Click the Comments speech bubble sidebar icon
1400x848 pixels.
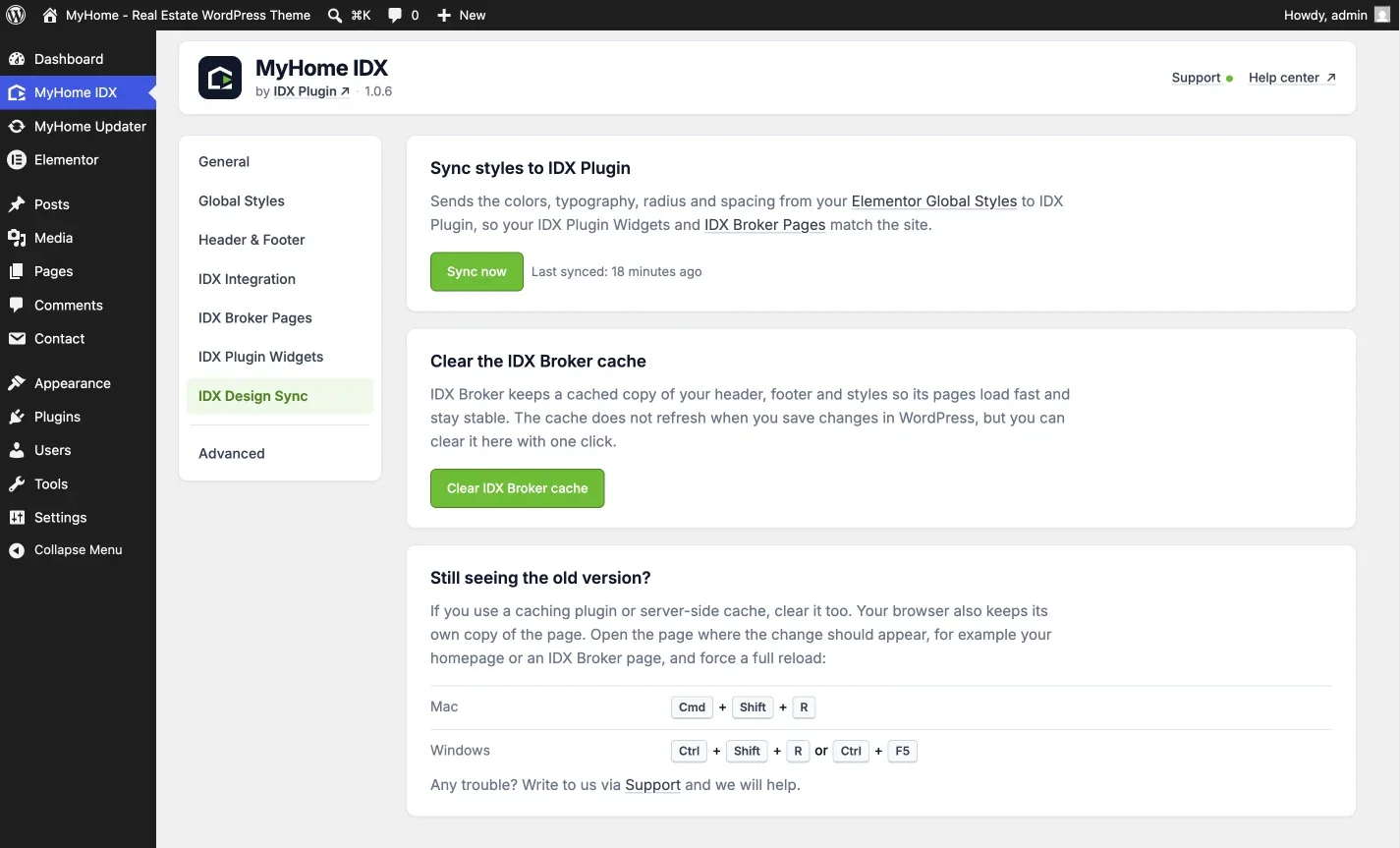pos(17,305)
